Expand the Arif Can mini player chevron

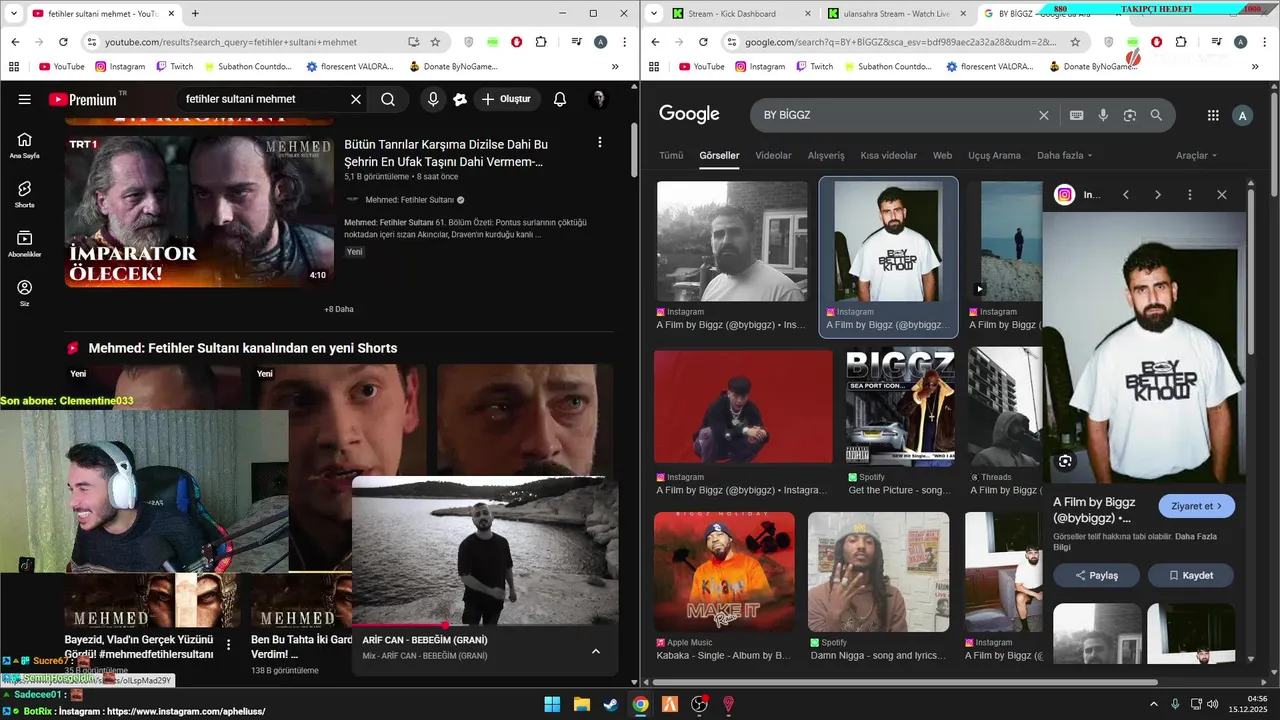click(596, 651)
